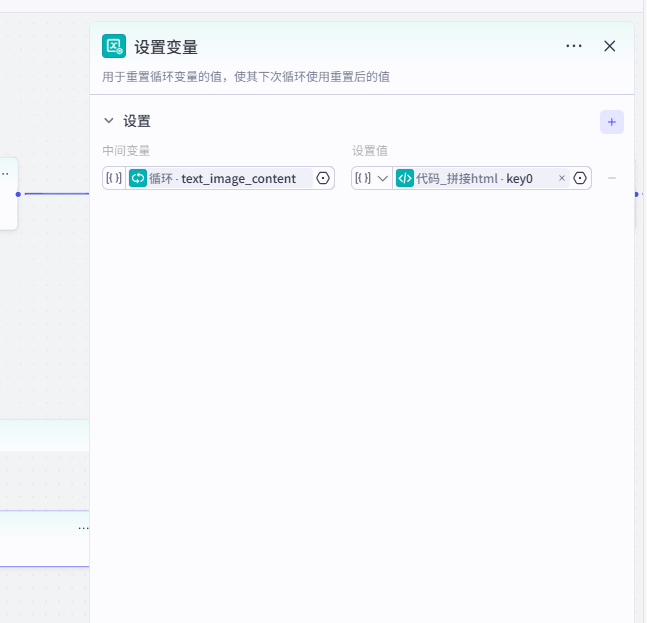Click the code icon of 代码_拼接html

405,178
